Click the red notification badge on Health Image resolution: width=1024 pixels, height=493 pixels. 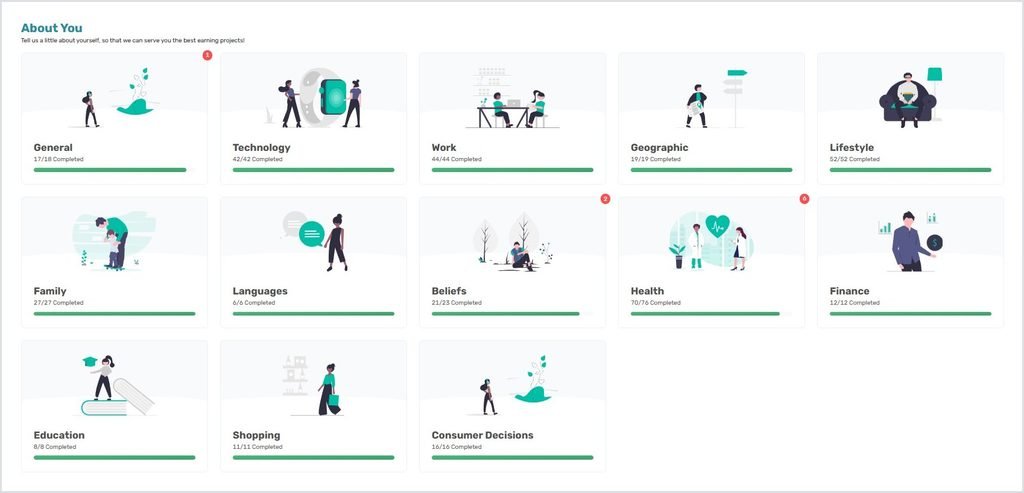click(805, 199)
